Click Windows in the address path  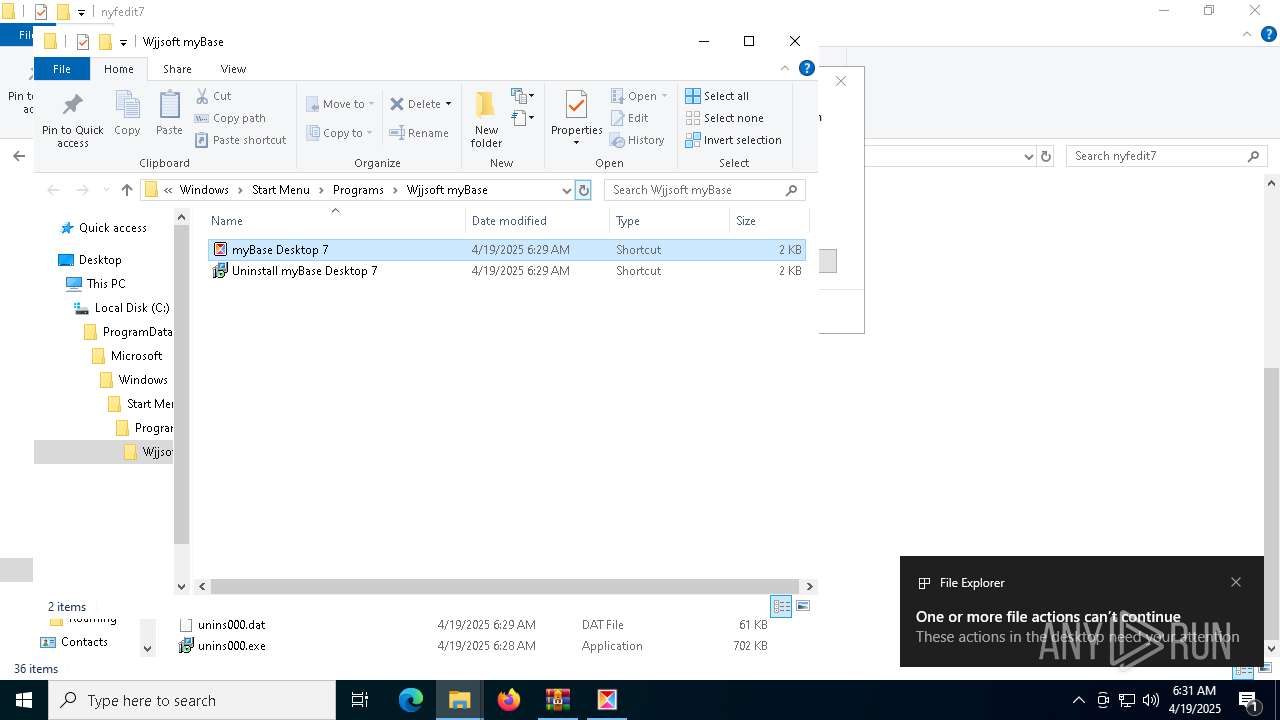[204, 190]
